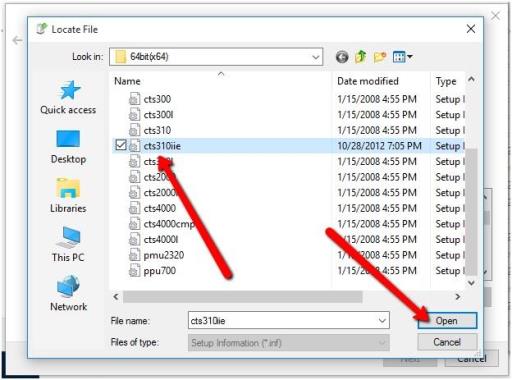Click the File name text field
Screen dimensions: 512x380
coord(283,321)
